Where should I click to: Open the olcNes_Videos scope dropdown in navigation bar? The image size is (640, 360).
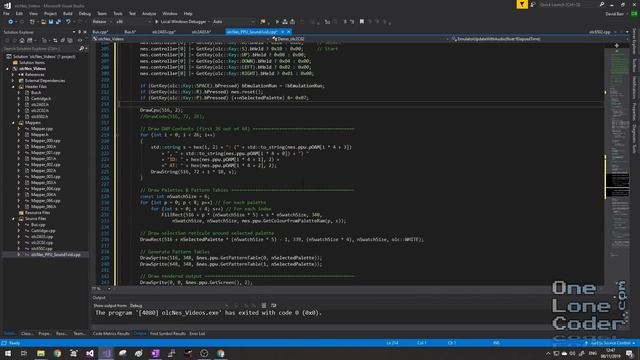182,39
